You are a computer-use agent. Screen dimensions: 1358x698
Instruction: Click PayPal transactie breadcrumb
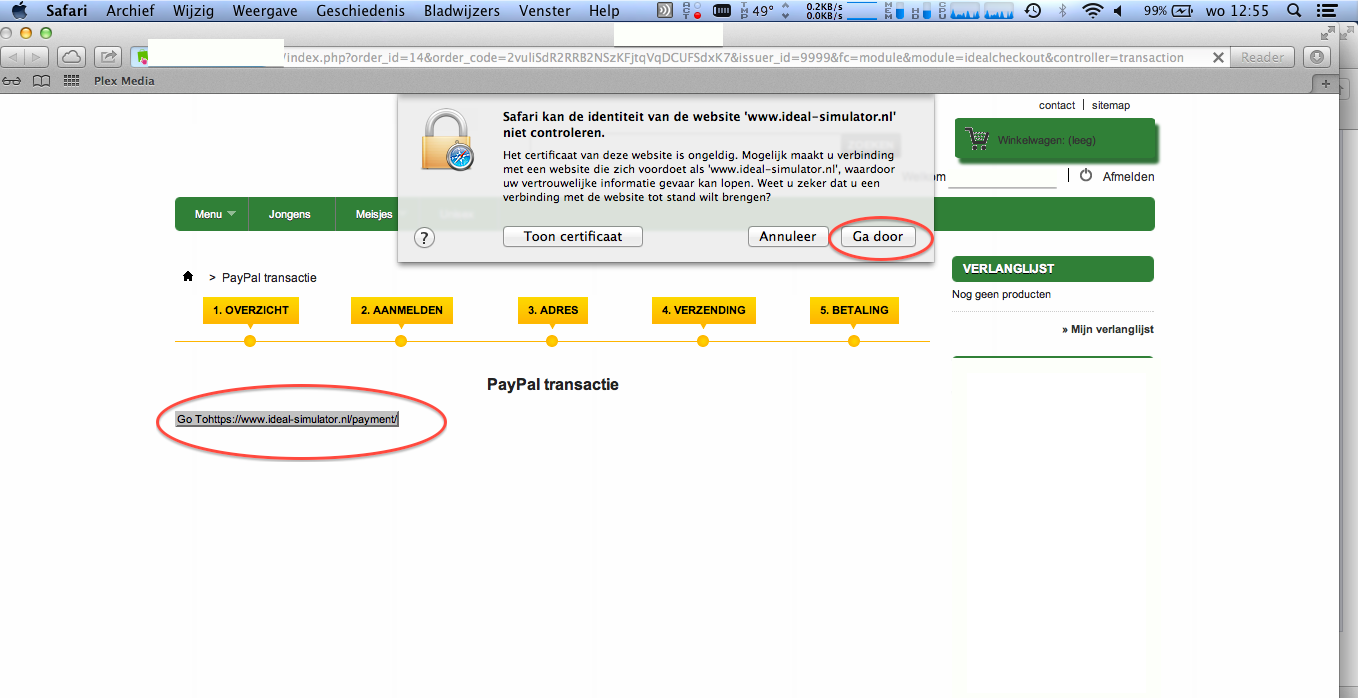pos(269,277)
